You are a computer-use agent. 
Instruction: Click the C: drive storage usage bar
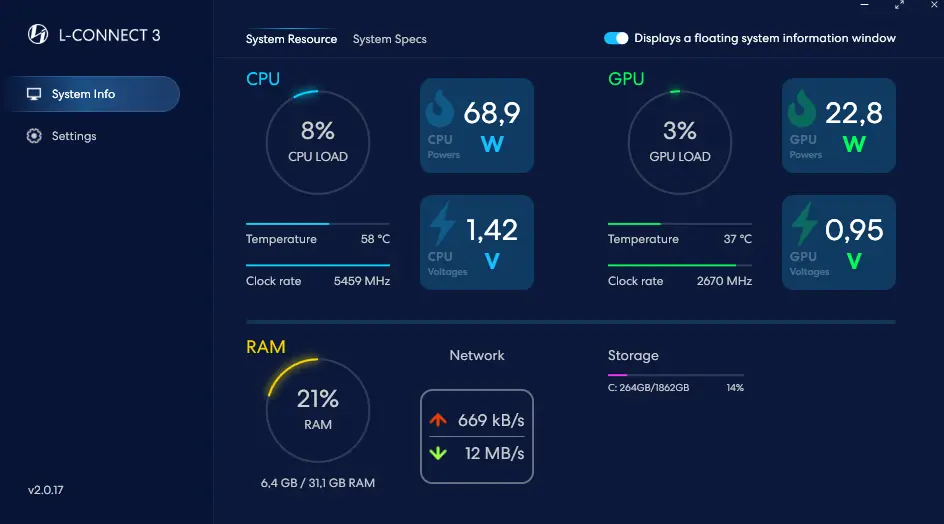675,375
